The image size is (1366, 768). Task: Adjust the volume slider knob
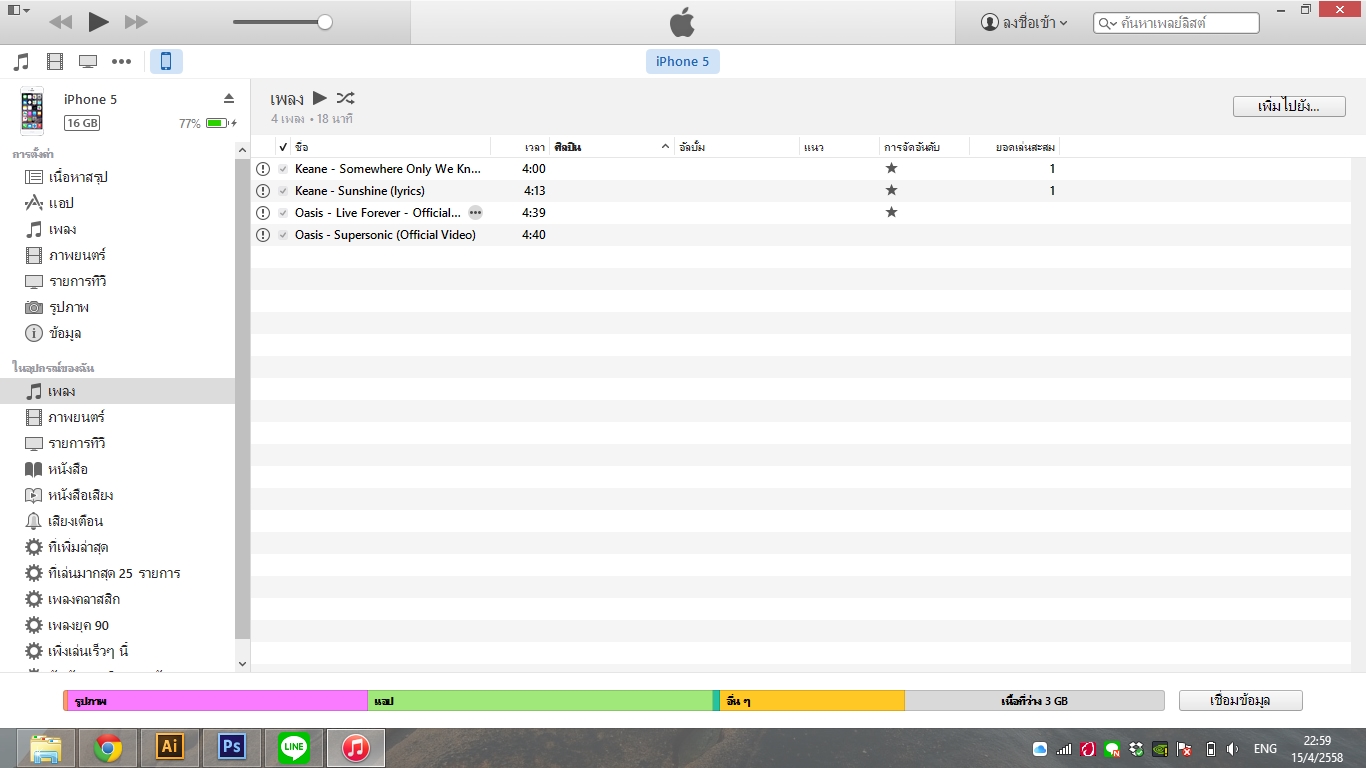tap(325, 22)
